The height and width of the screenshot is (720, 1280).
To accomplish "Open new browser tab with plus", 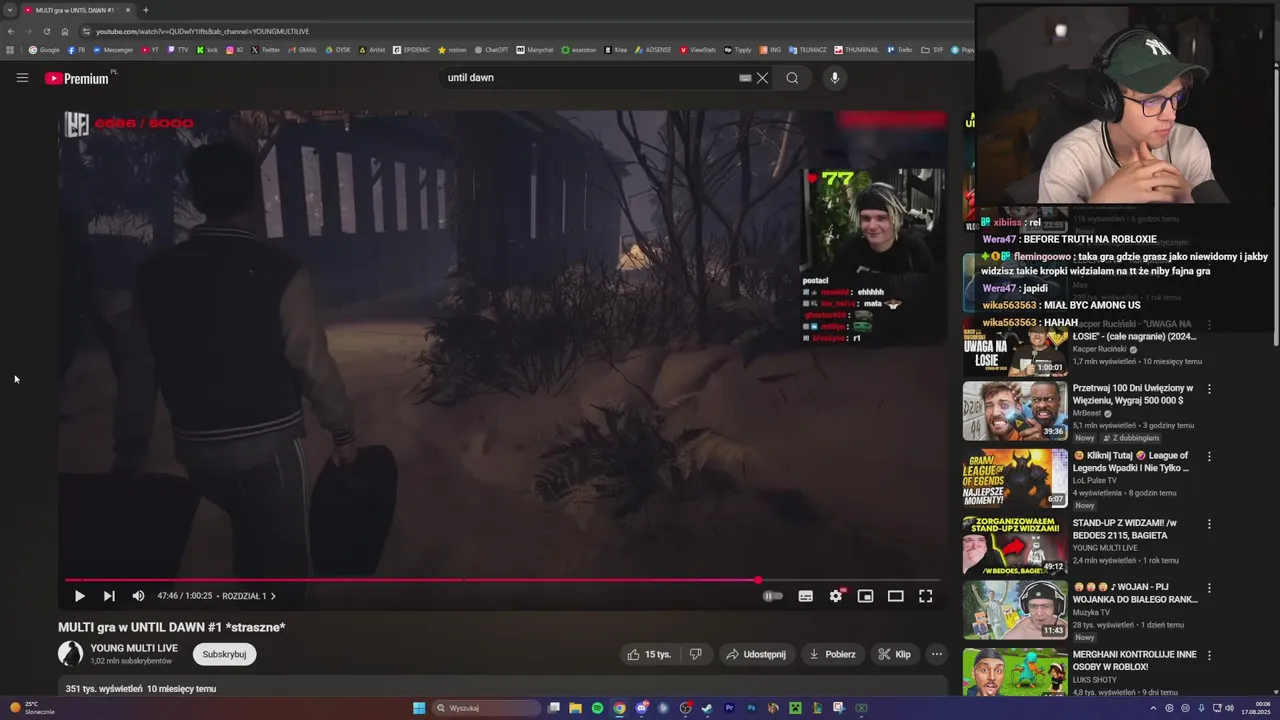I will (x=145, y=10).
